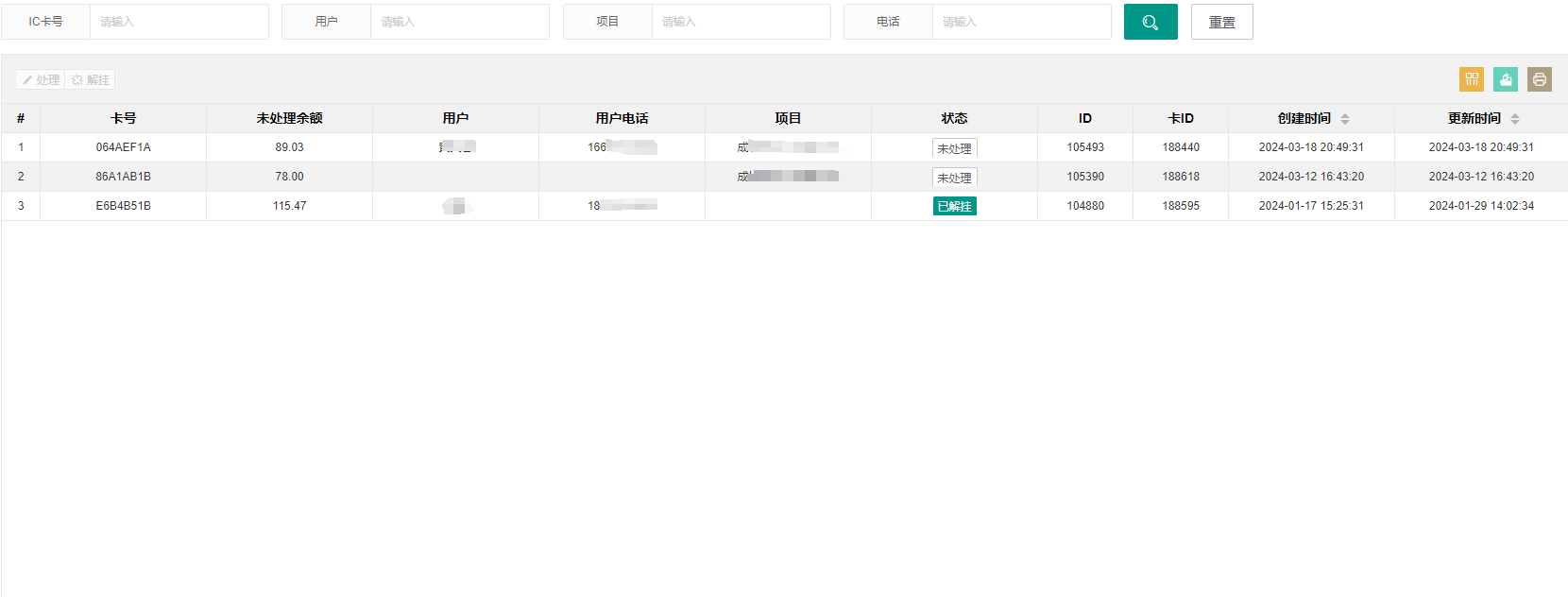Click 未处理 status tag in row 1

tap(954, 148)
